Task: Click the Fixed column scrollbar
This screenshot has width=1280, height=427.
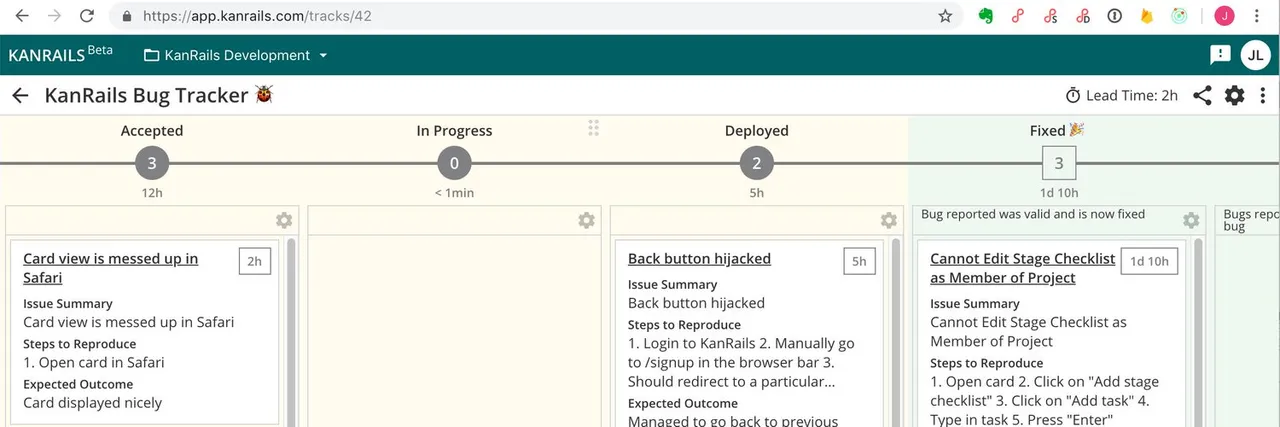Action: [x=1197, y=332]
